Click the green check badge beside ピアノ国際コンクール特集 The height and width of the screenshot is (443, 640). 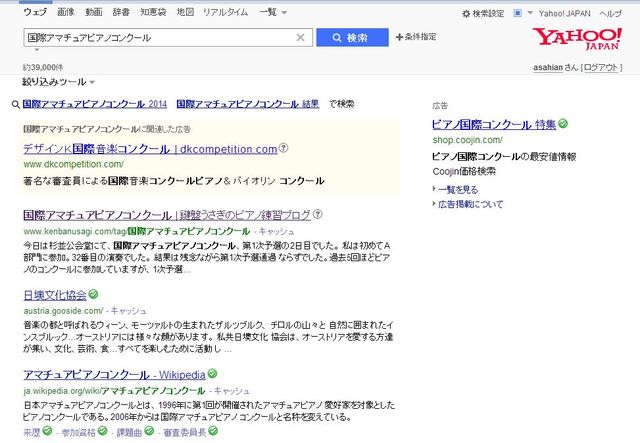click(x=563, y=123)
